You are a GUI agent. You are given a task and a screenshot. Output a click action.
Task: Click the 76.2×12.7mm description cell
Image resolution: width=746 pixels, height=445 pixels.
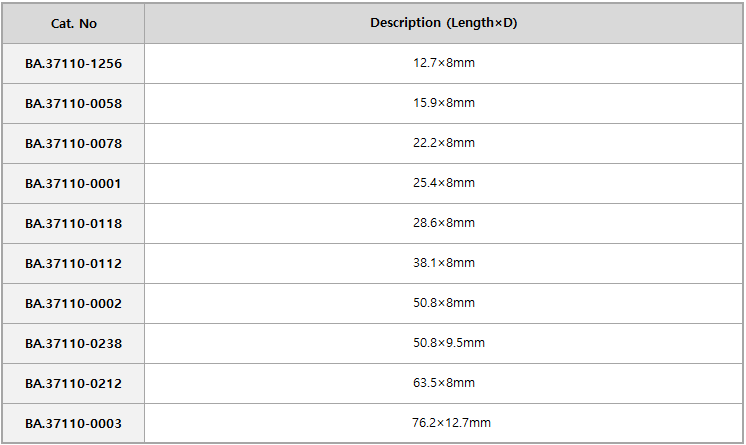(443, 423)
